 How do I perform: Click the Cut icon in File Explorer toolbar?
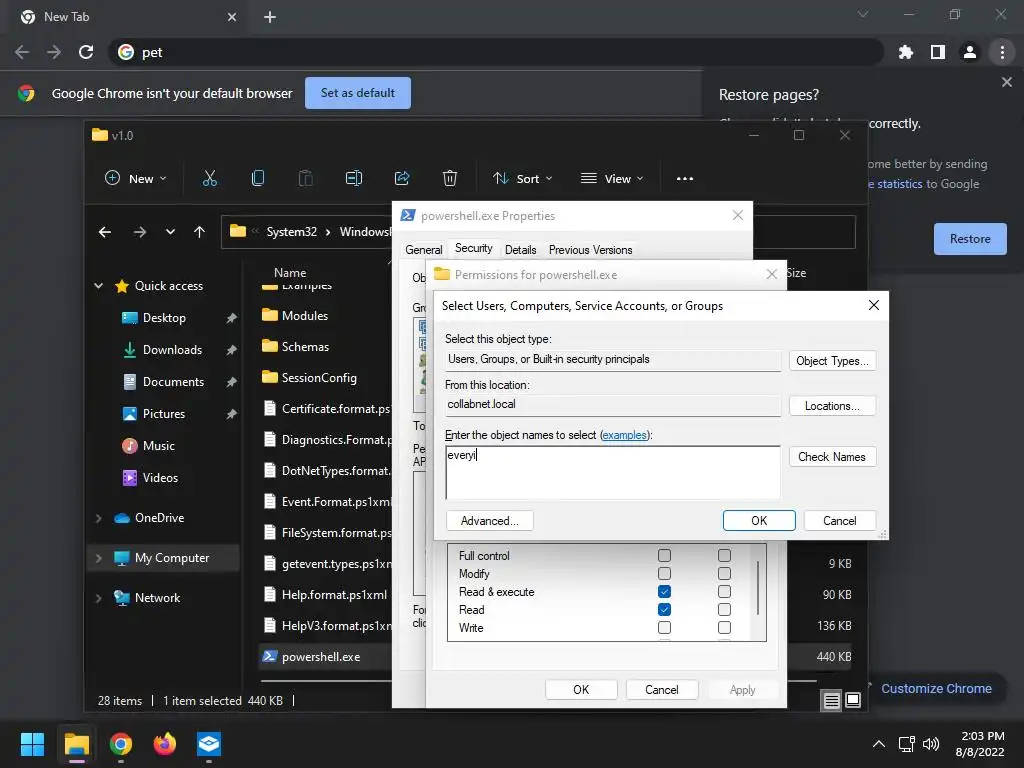coord(210,178)
